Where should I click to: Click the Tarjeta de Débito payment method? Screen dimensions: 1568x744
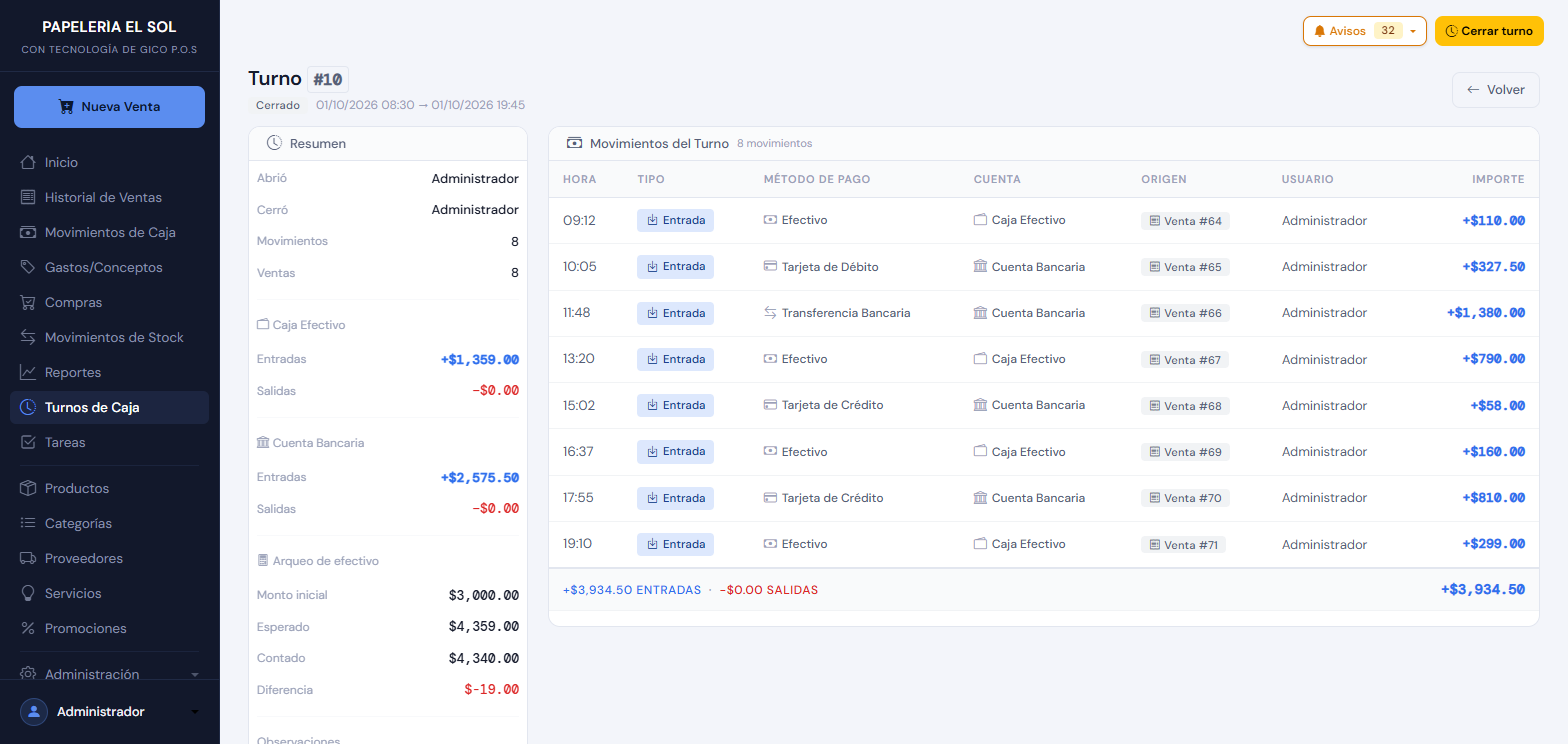821,267
